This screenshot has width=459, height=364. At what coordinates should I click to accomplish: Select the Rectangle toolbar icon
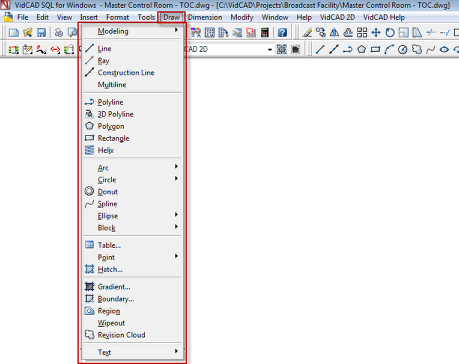pyautogui.click(x=375, y=49)
